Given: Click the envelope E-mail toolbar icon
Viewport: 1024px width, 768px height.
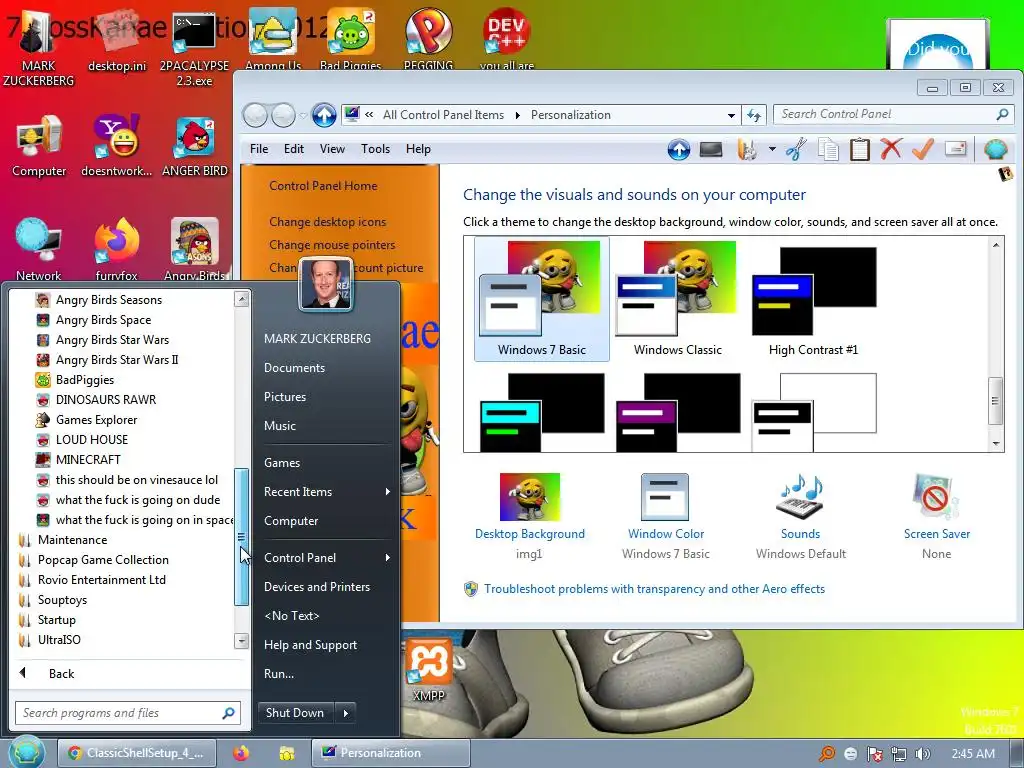Looking at the screenshot, I should pyautogui.click(x=955, y=149).
